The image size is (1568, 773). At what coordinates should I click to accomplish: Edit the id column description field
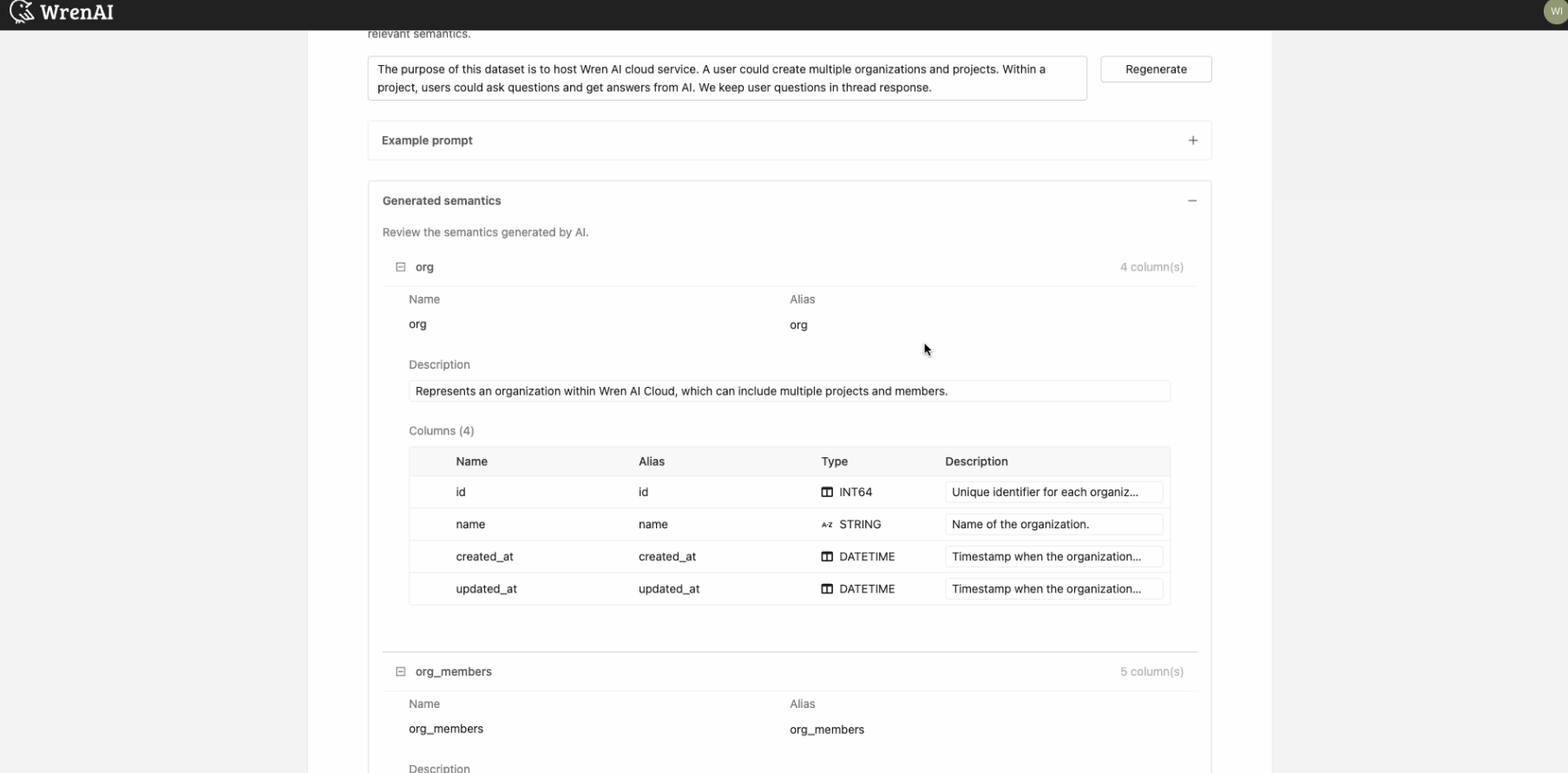coord(1053,492)
